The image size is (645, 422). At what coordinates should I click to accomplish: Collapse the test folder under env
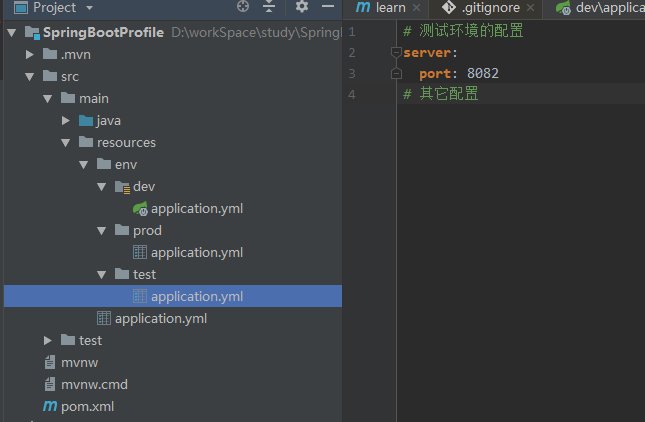102,275
